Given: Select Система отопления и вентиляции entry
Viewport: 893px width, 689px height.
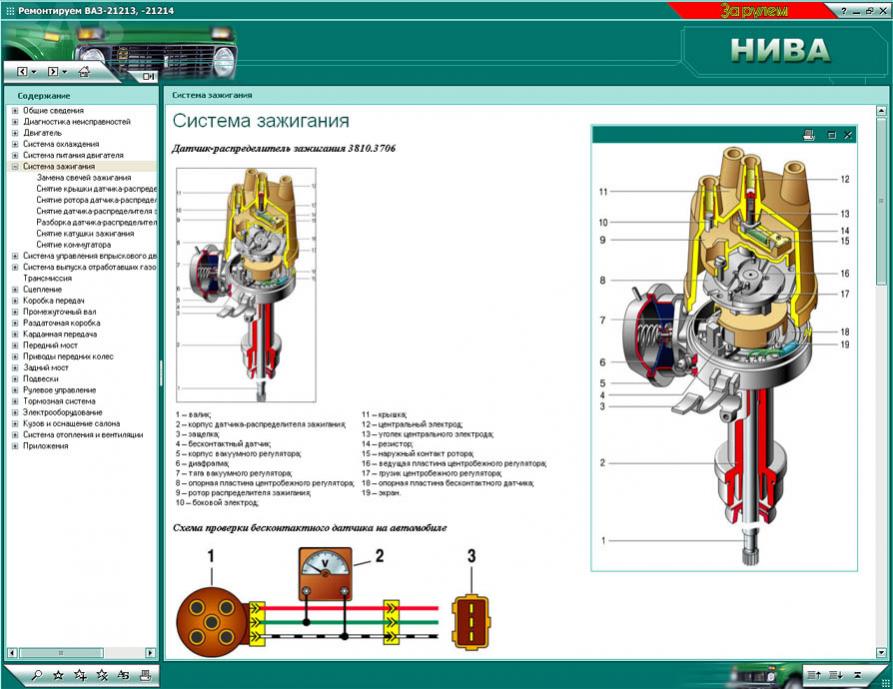Looking at the screenshot, I should 83,434.
